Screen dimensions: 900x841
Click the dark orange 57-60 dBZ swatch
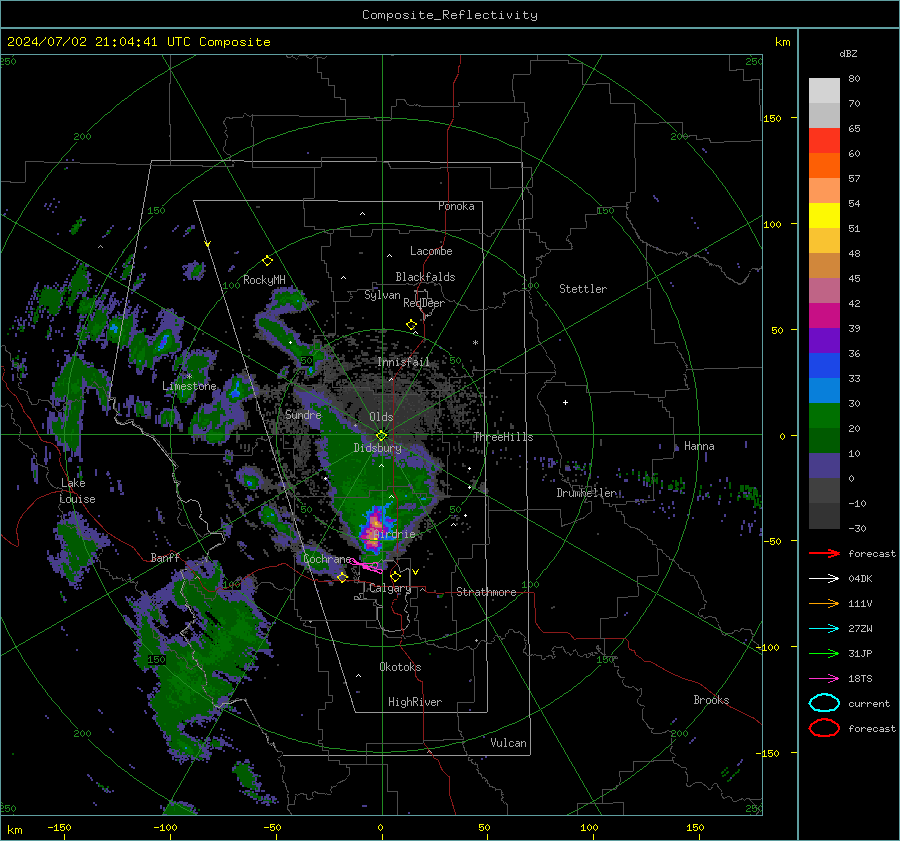click(x=824, y=166)
